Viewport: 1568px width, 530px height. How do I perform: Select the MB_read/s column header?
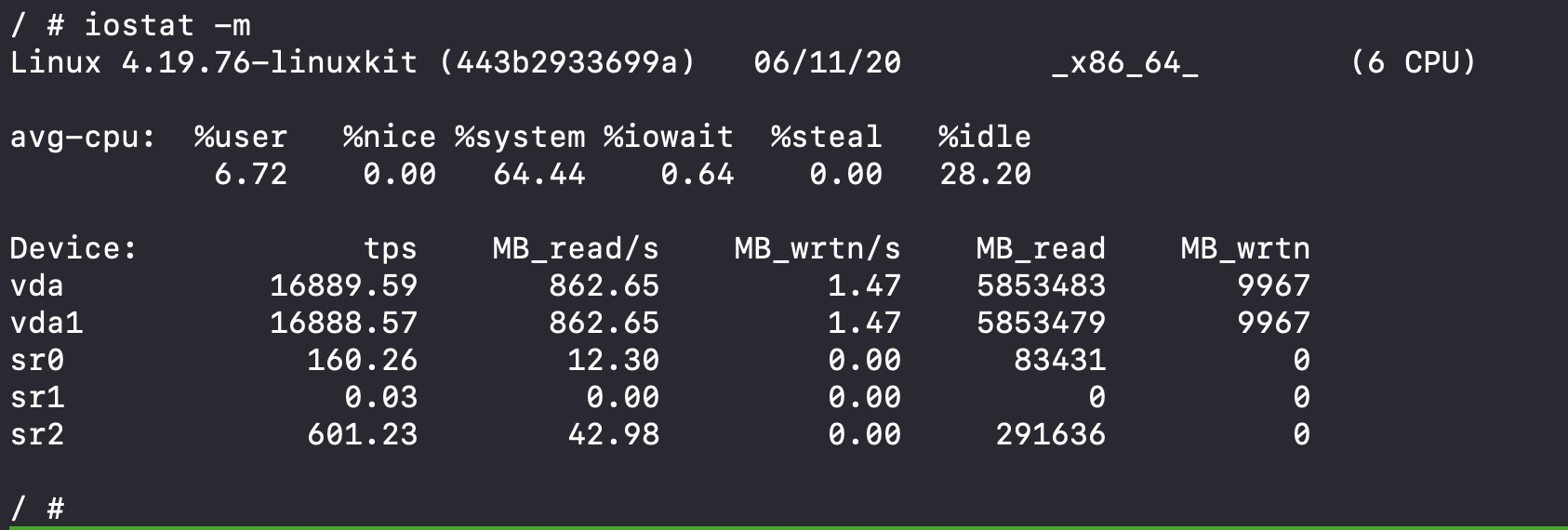576,248
